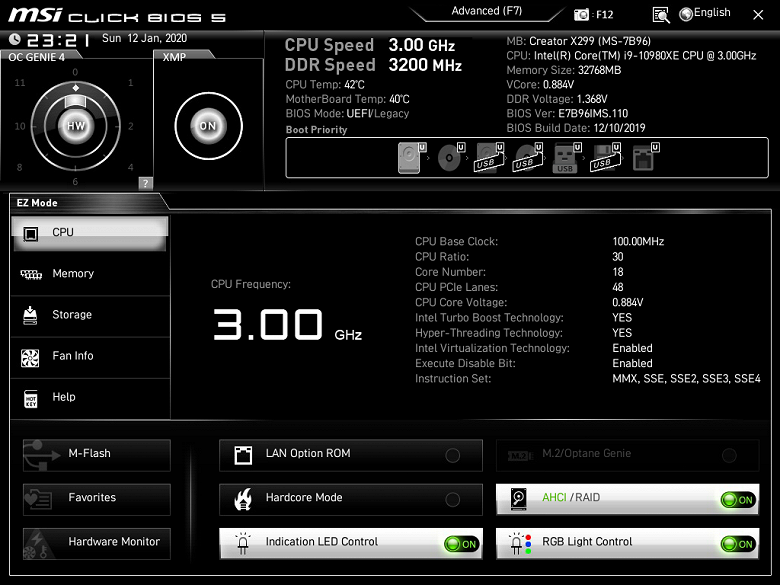Enable the LAN Option ROM radio
Image resolution: width=780 pixels, height=585 pixels.
pyautogui.click(x=453, y=455)
